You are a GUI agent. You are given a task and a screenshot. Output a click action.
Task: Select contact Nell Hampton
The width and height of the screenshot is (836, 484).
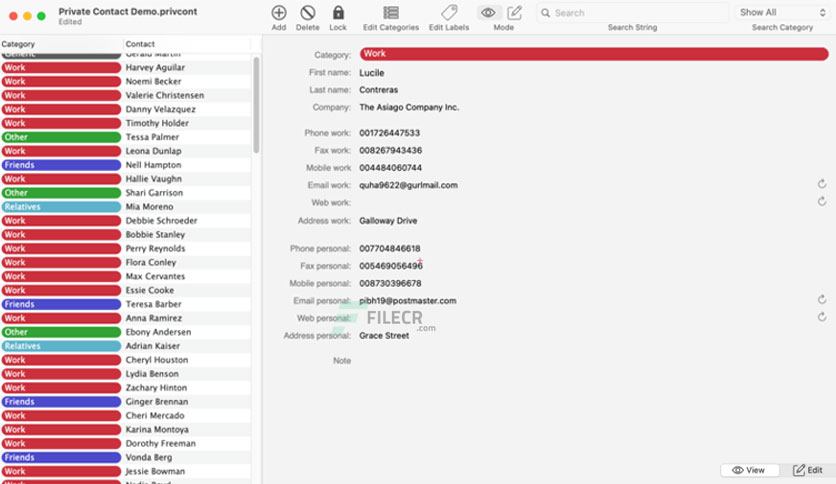(x=154, y=165)
